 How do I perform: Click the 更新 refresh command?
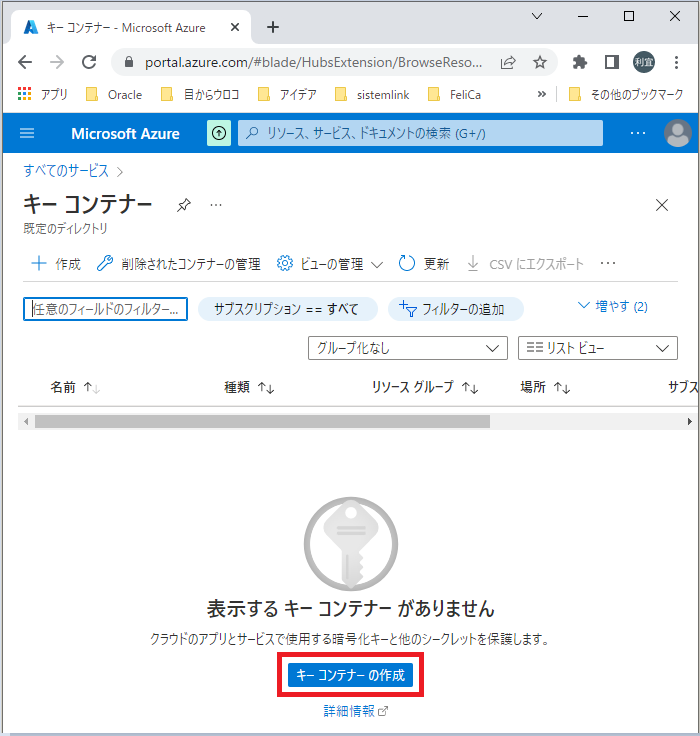424,264
